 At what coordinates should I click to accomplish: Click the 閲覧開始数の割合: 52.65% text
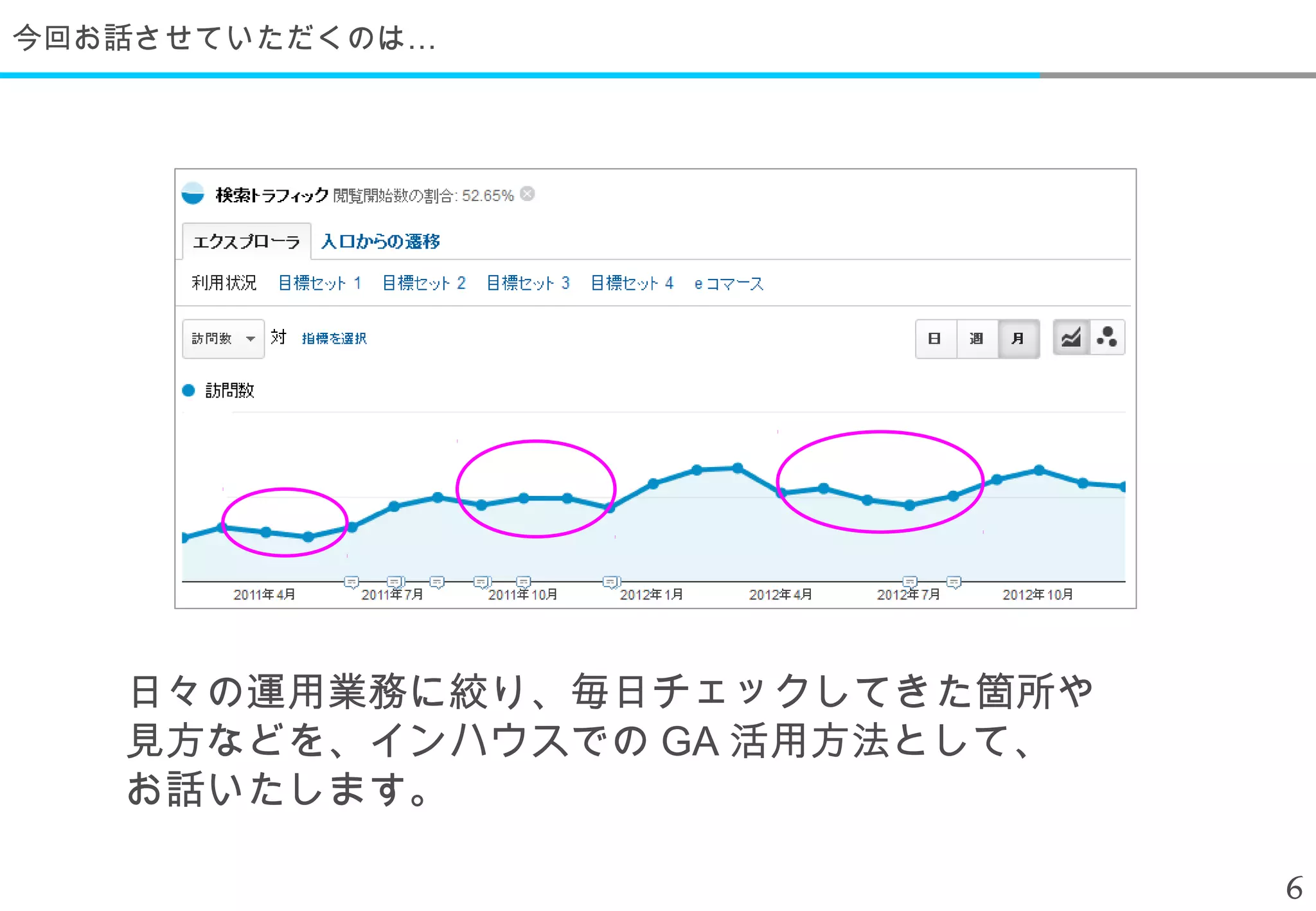click(423, 195)
